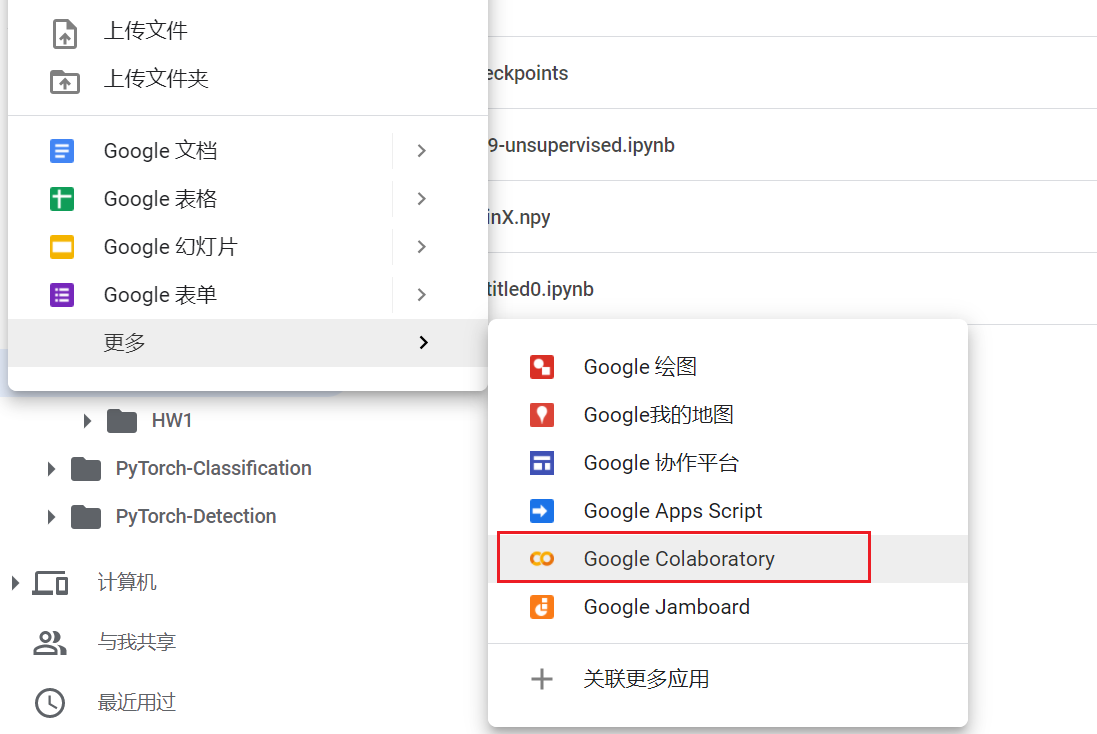Click the green Google Sheets icon
Image resolution: width=1097 pixels, height=734 pixels.
[x=62, y=199]
